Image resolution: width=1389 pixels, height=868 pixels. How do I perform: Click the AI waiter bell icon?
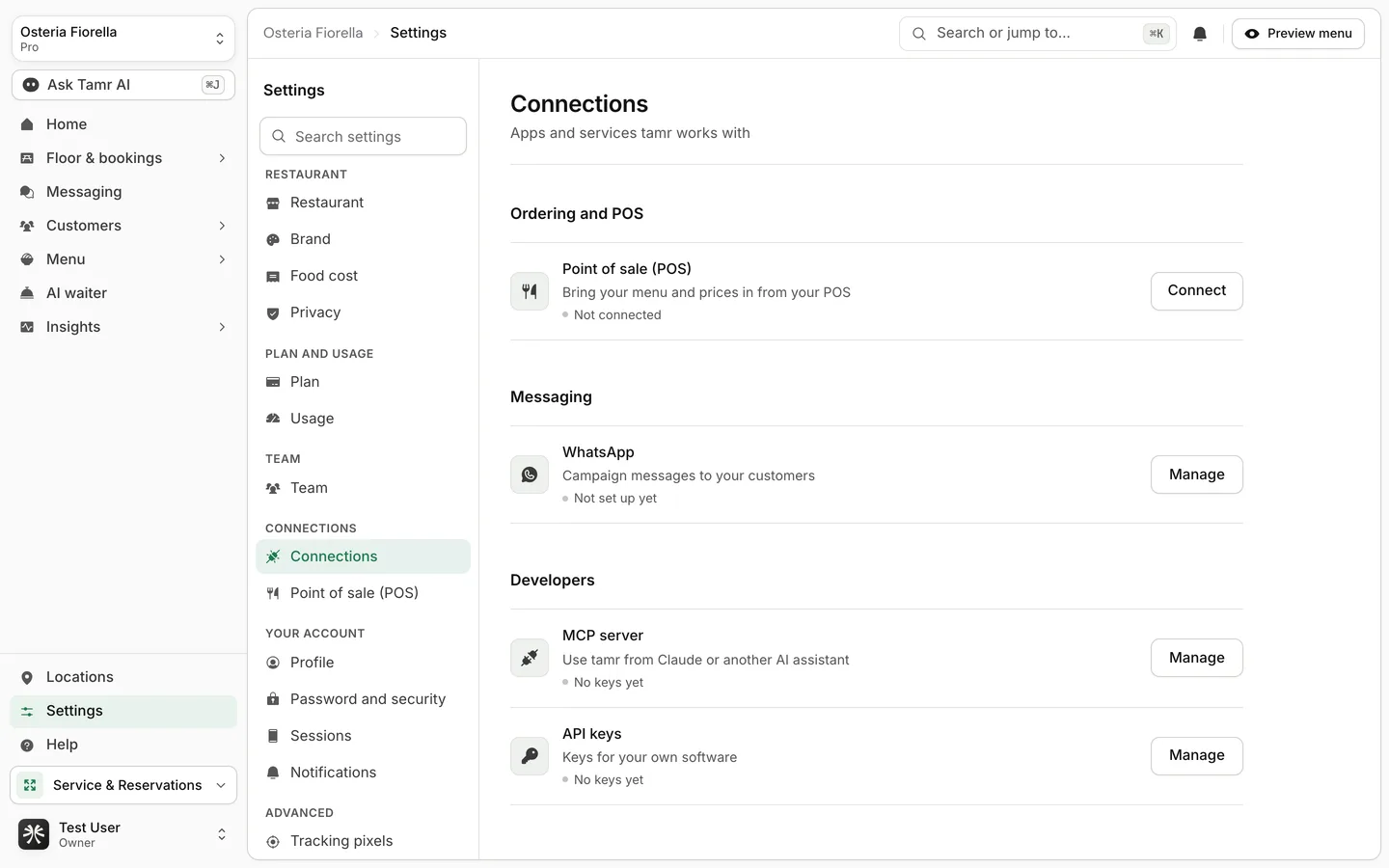click(x=27, y=293)
